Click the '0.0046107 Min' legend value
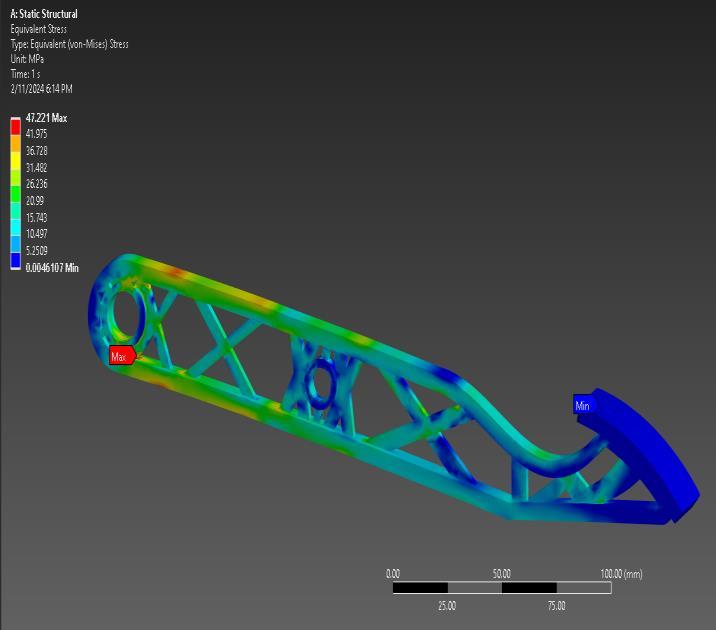Image resolution: width=716 pixels, height=630 pixels. coord(52,268)
